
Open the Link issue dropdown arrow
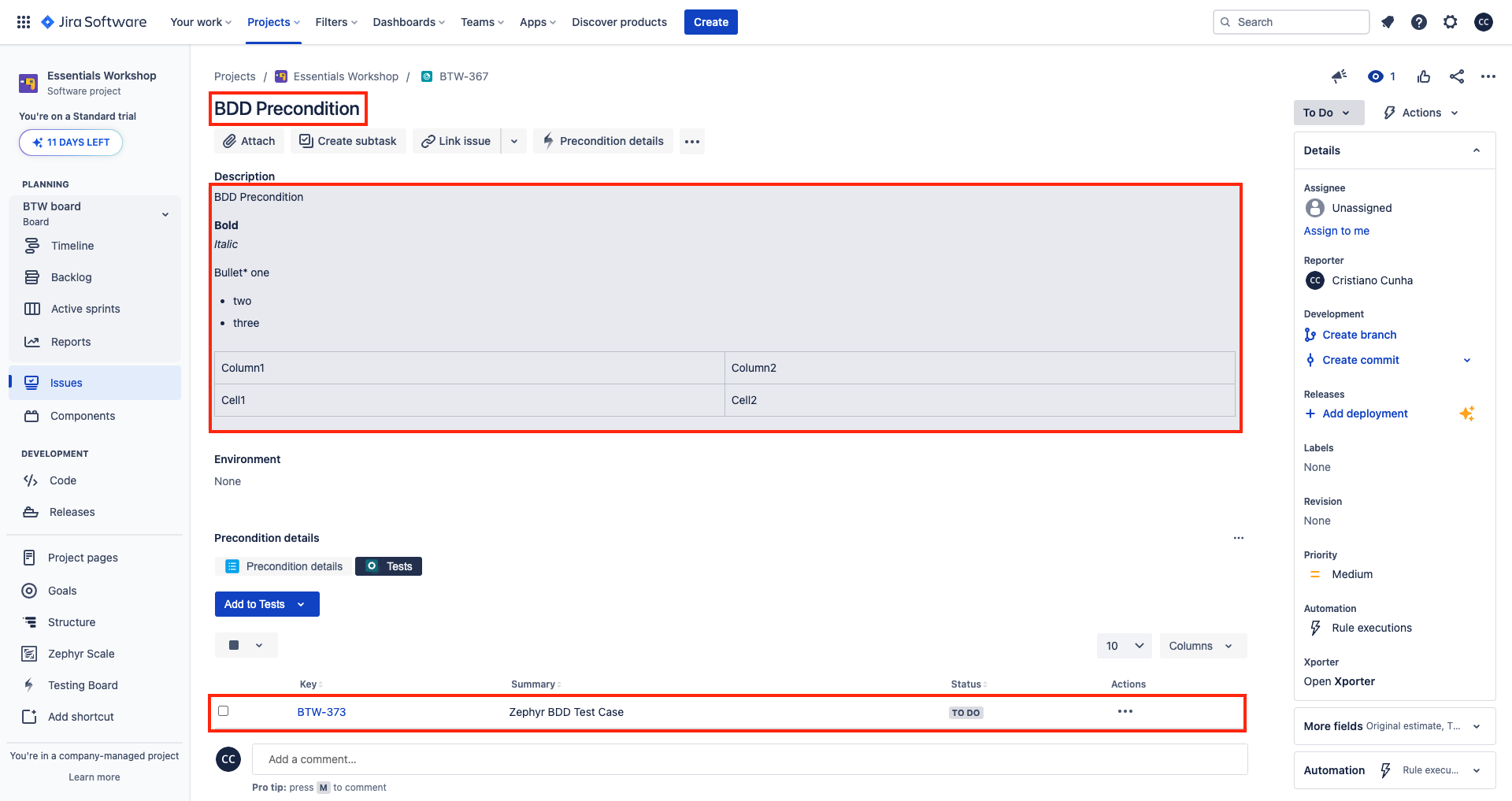pyautogui.click(x=514, y=141)
